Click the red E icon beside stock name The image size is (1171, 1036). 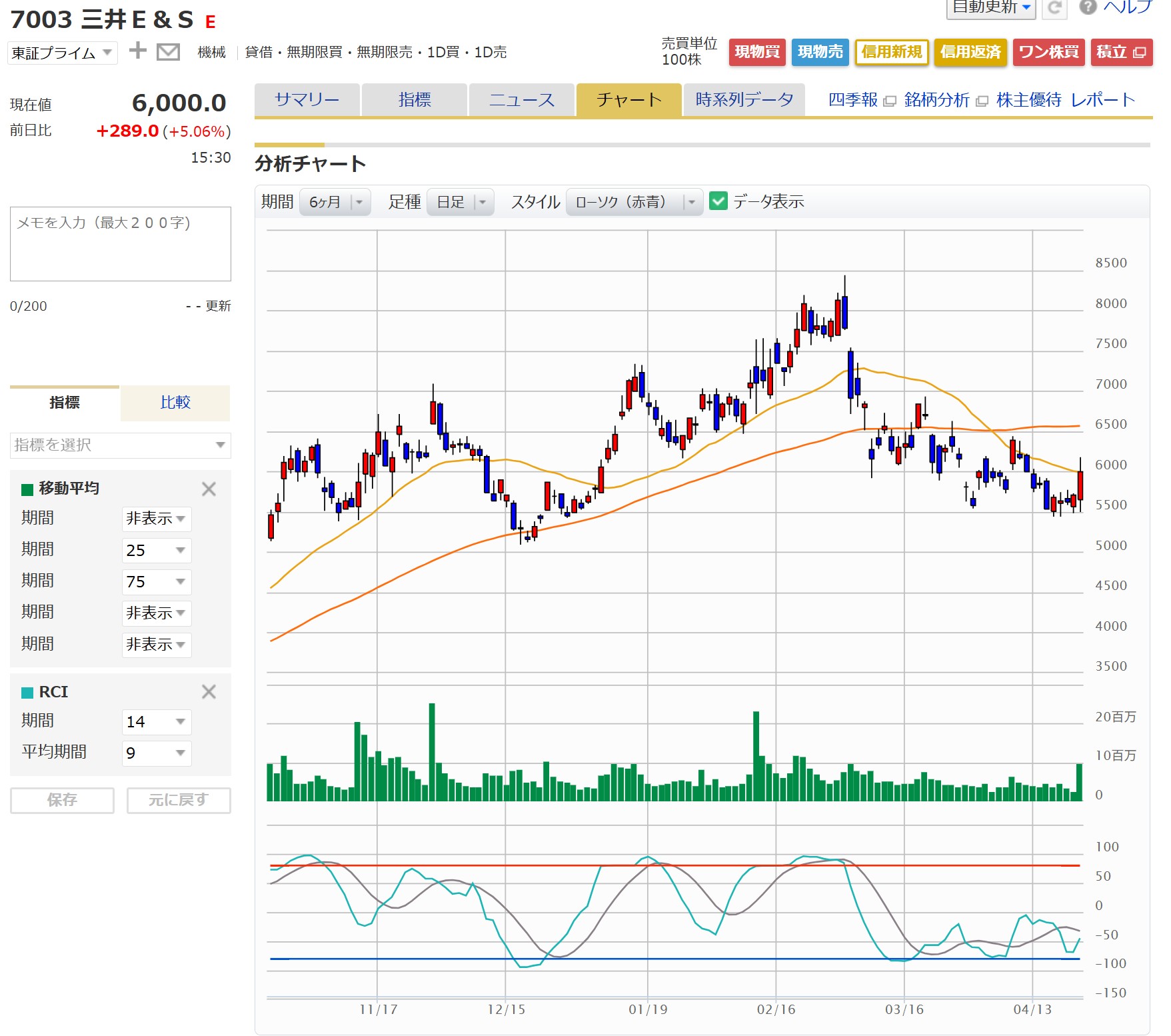pyautogui.click(x=211, y=22)
